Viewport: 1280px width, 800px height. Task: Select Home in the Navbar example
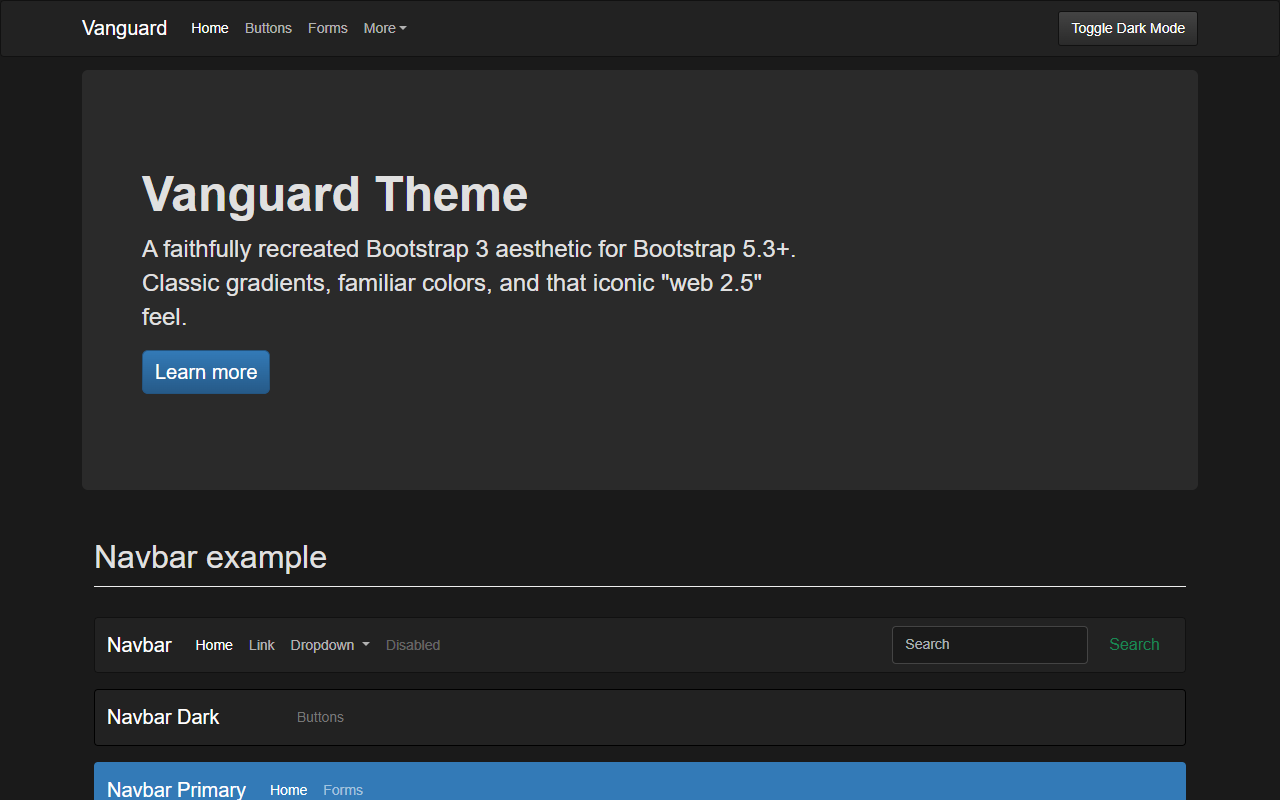click(x=214, y=645)
